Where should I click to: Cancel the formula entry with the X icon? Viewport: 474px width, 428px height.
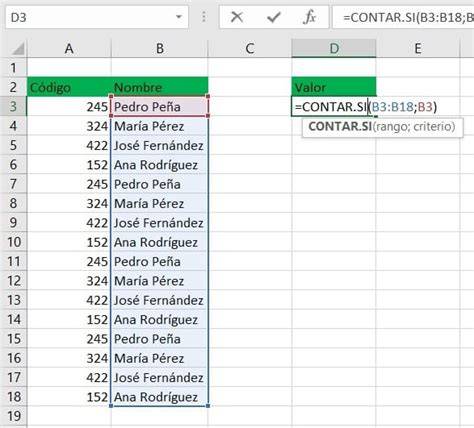237,17
